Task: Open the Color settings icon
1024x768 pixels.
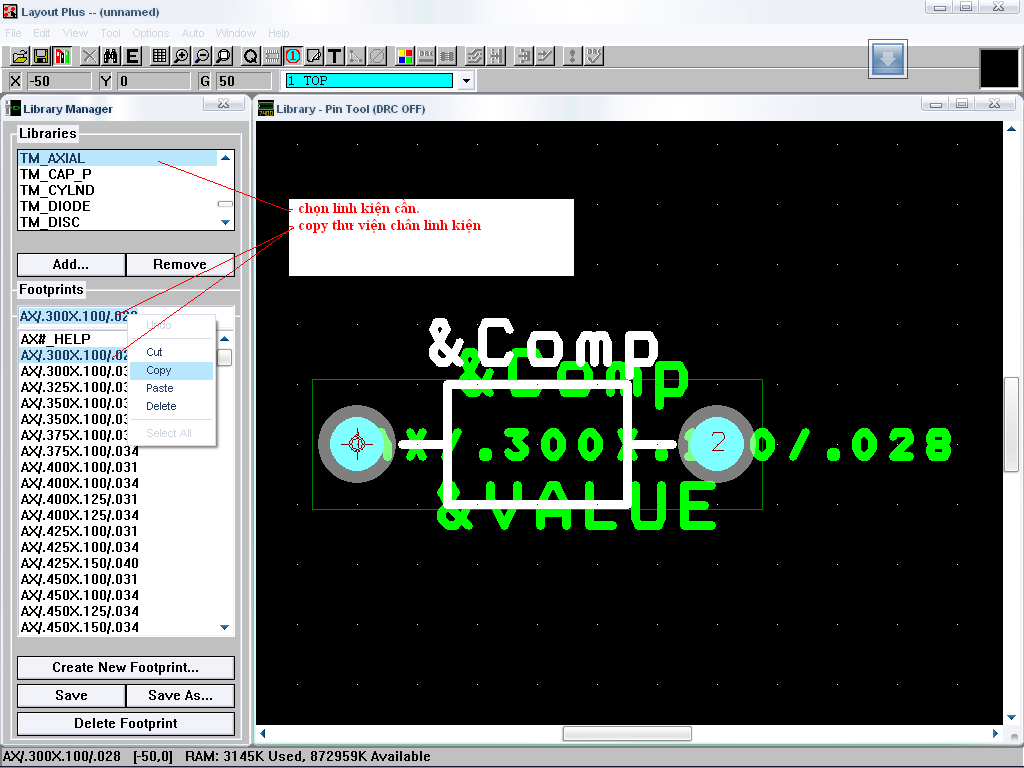Action: (x=405, y=57)
